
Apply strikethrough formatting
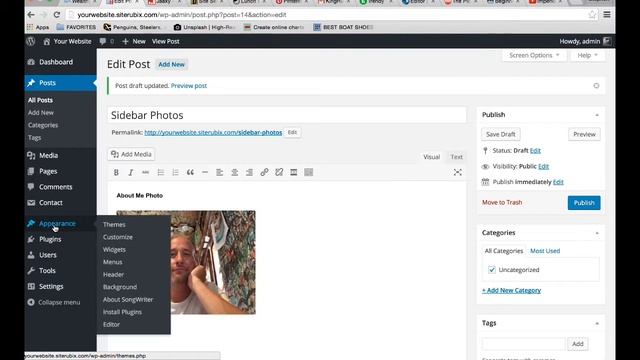(x=145, y=172)
